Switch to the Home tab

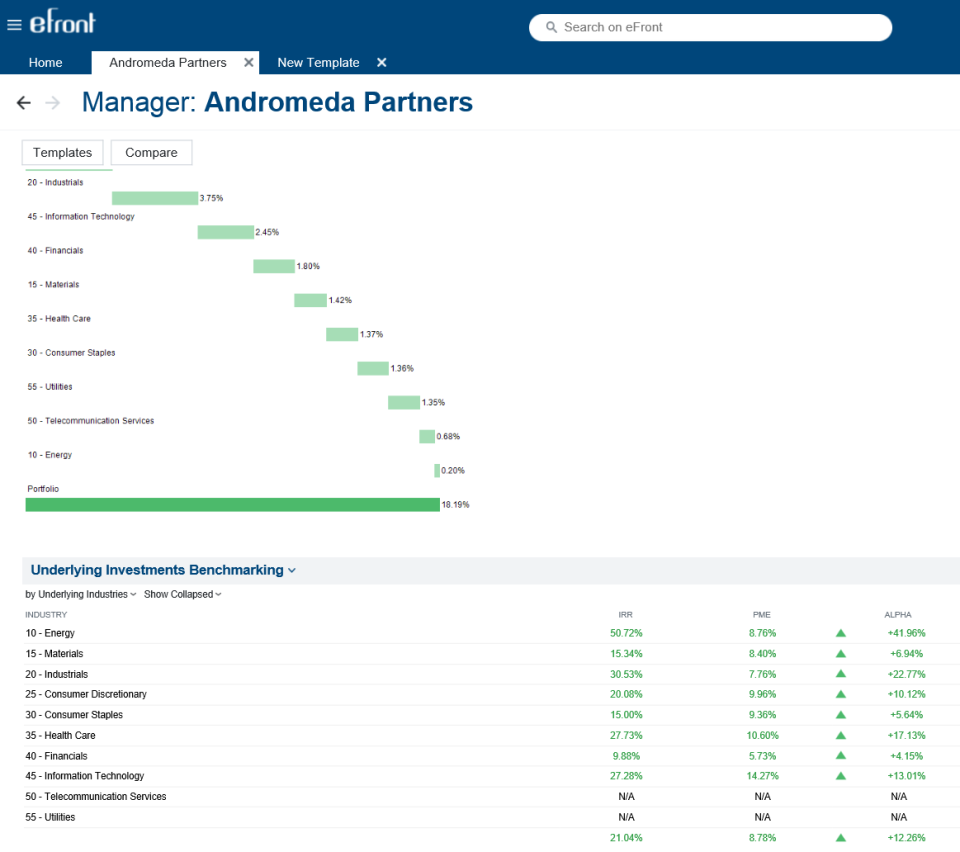tap(46, 62)
